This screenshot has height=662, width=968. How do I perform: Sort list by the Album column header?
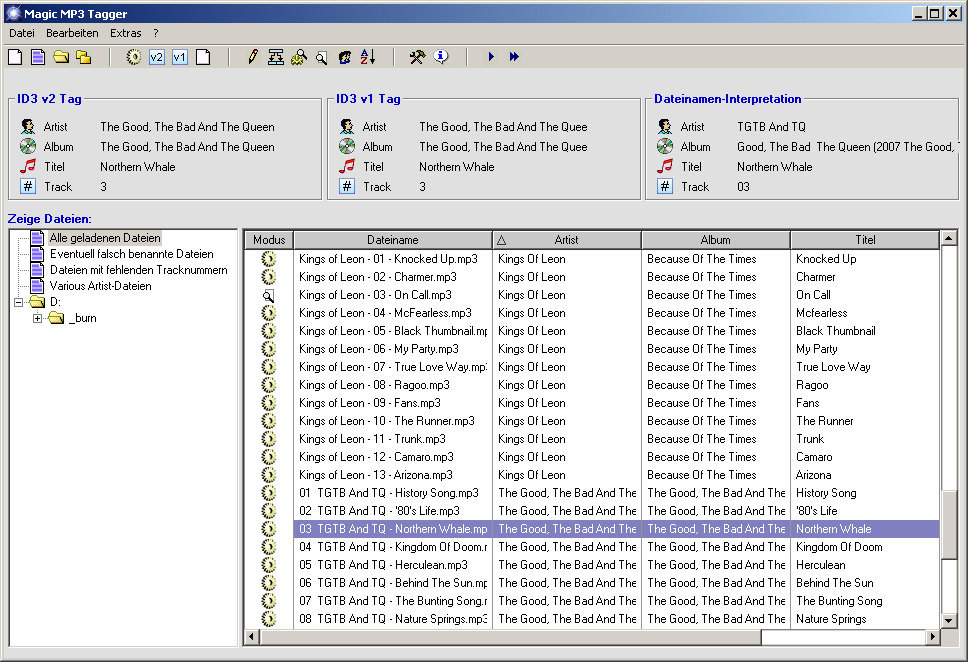(x=716, y=240)
